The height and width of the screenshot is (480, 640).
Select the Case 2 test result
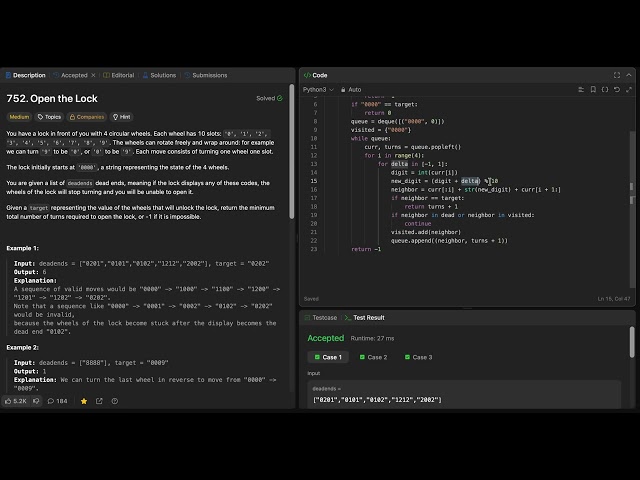coord(373,357)
